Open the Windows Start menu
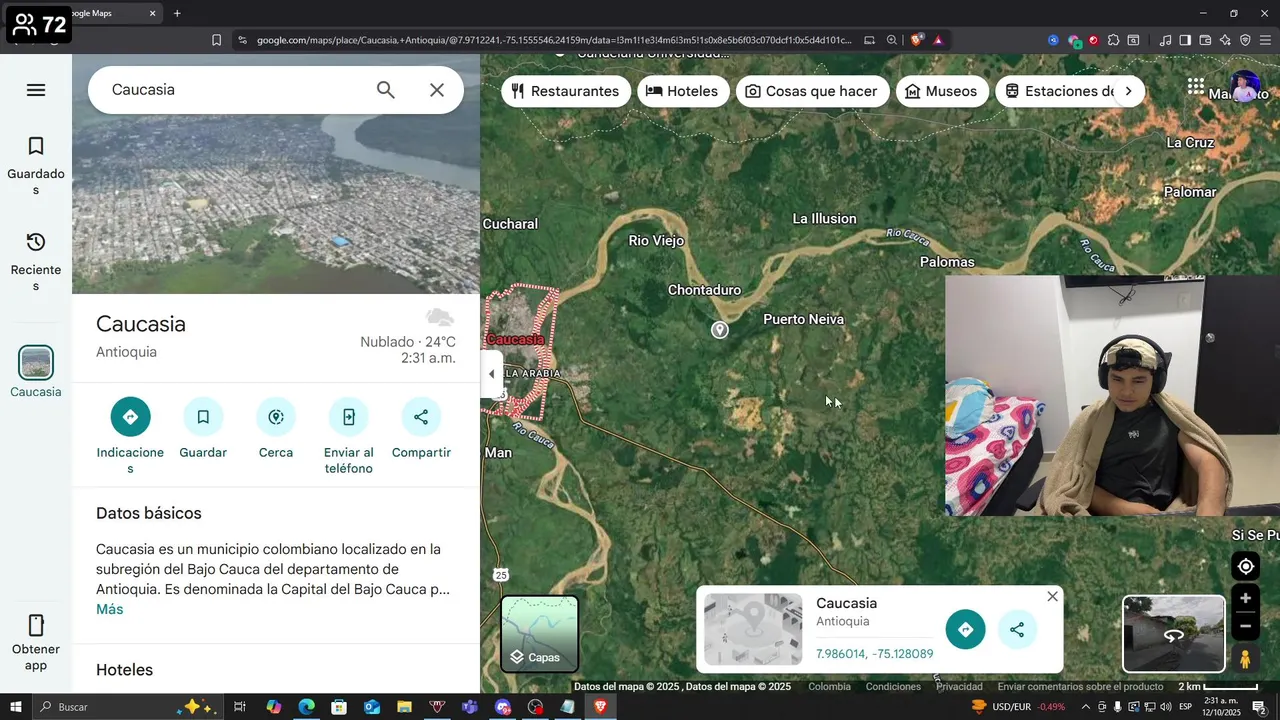Viewport: 1280px width, 720px height. tap(16, 707)
